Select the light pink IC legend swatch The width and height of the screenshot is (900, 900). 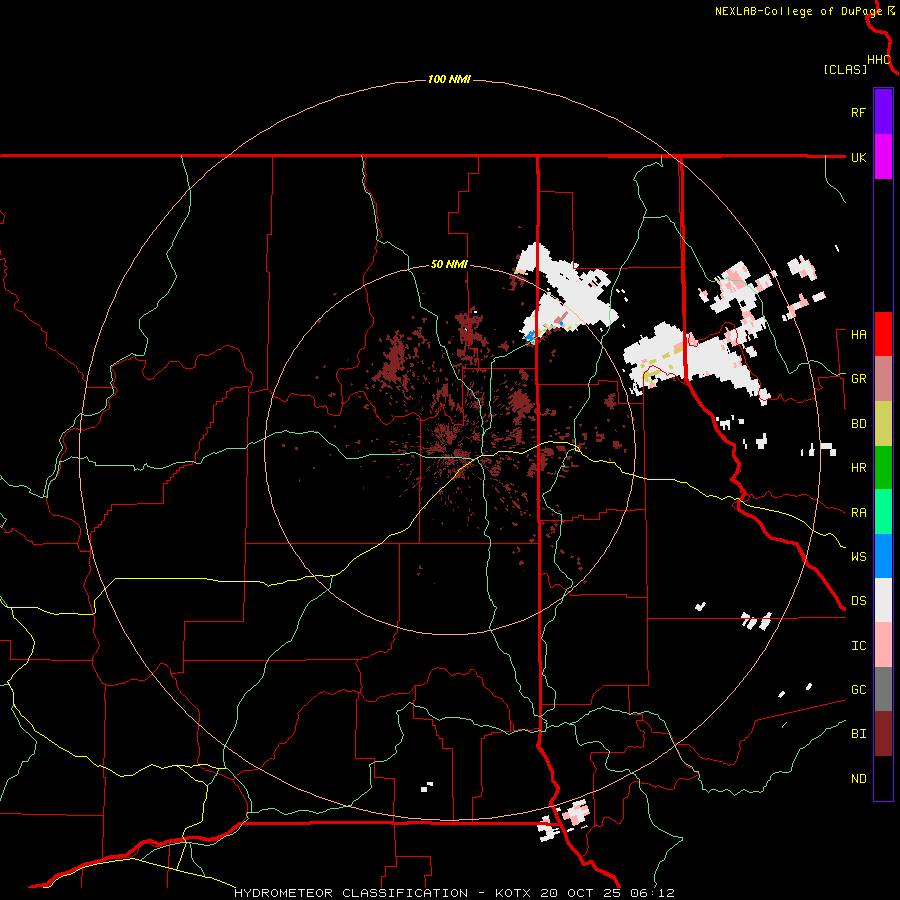(x=883, y=645)
